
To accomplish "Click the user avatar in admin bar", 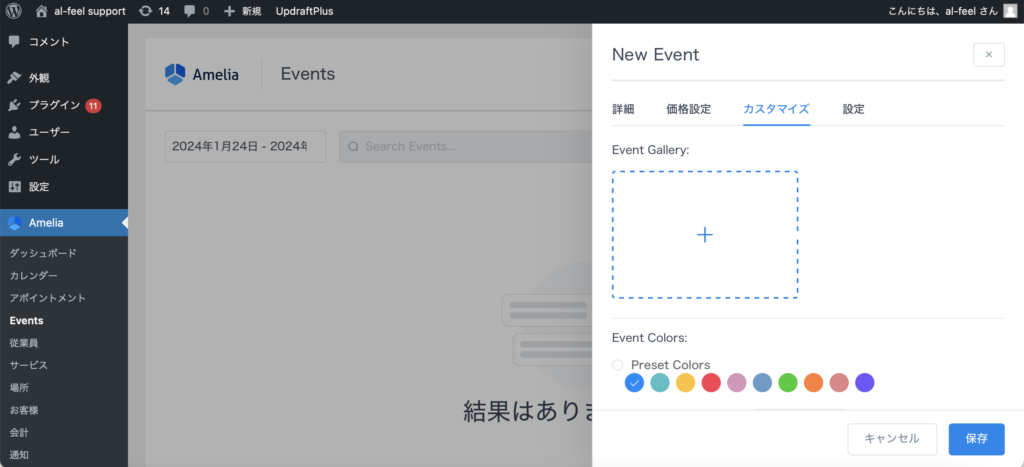I will pyautogui.click(x=1010, y=11).
